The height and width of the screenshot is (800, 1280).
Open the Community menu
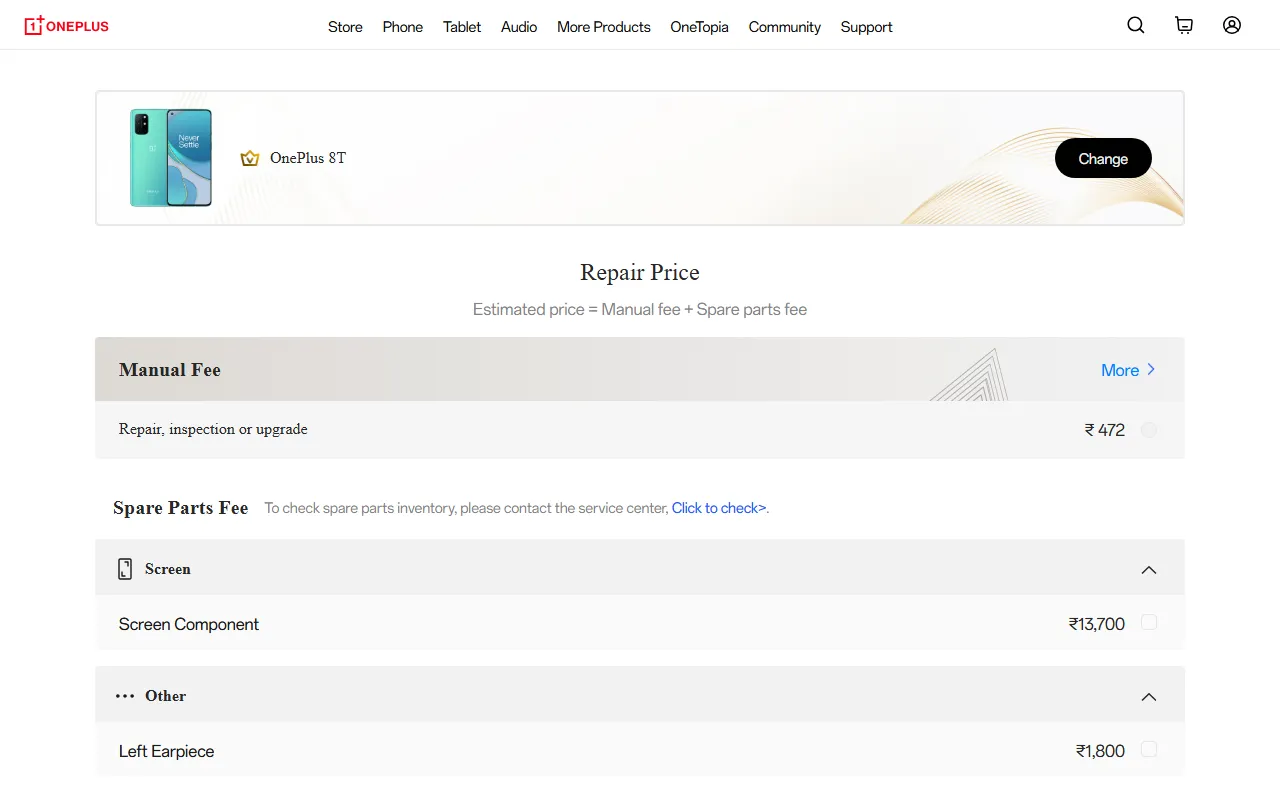[785, 27]
